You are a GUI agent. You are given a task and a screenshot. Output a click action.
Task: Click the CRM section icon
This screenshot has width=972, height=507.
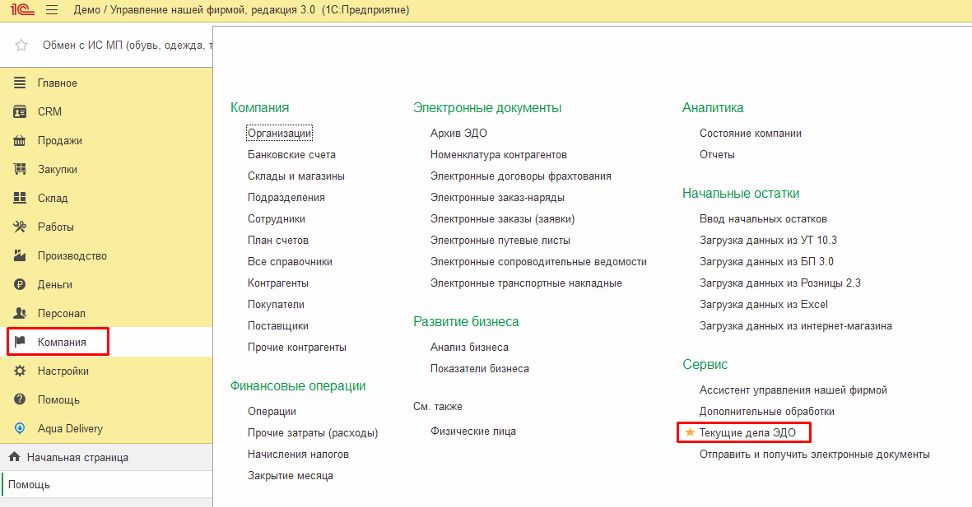[x=20, y=112]
